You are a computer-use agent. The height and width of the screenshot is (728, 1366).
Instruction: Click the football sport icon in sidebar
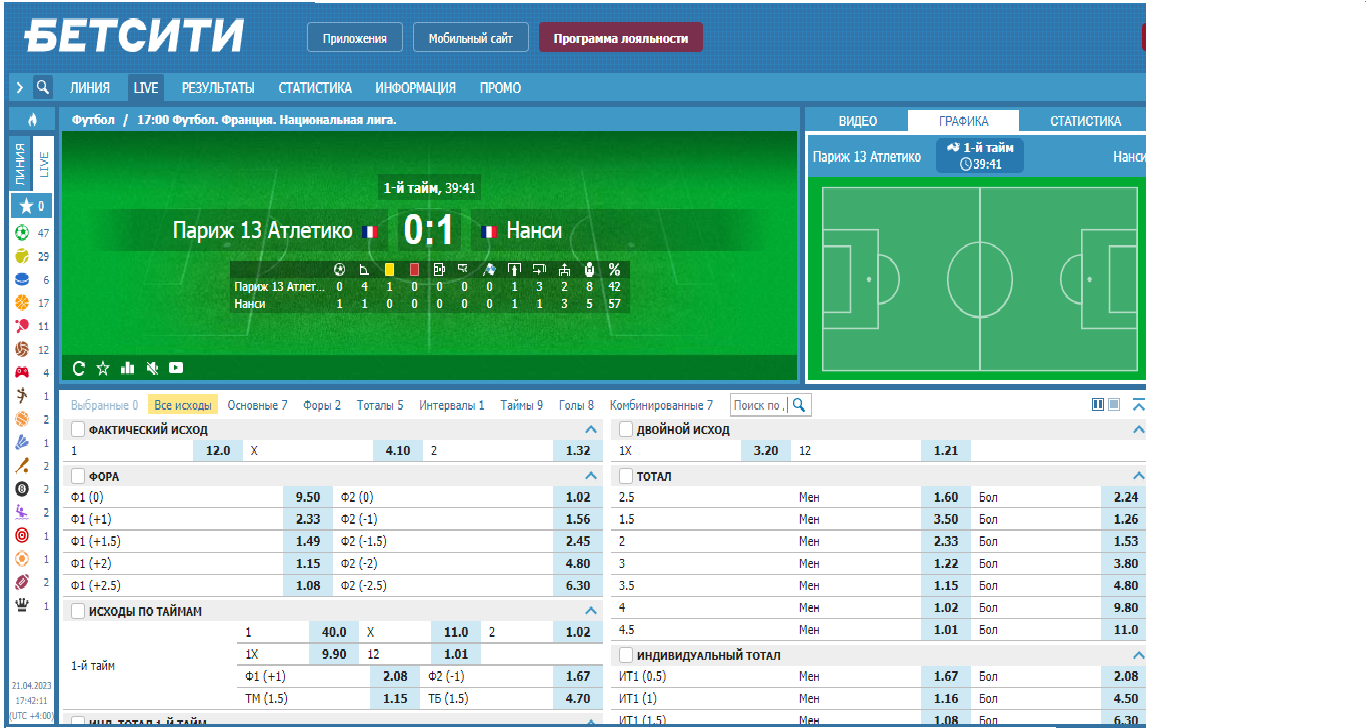click(x=22, y=233)
